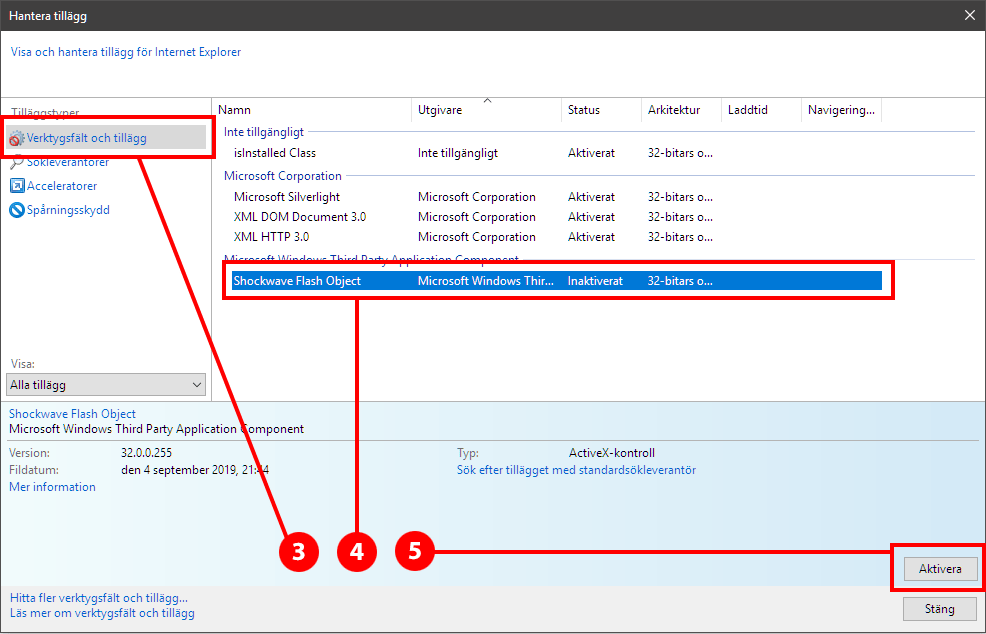
Task: Close the Hantera tillägg dialog window
Action: tap(969, 14)
